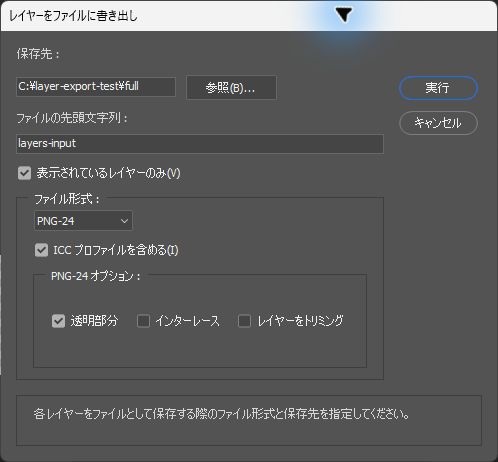This screenshot has width=498, height=462.
Task: Click the layers-input file prefix field
Action: tap(200, 144)
